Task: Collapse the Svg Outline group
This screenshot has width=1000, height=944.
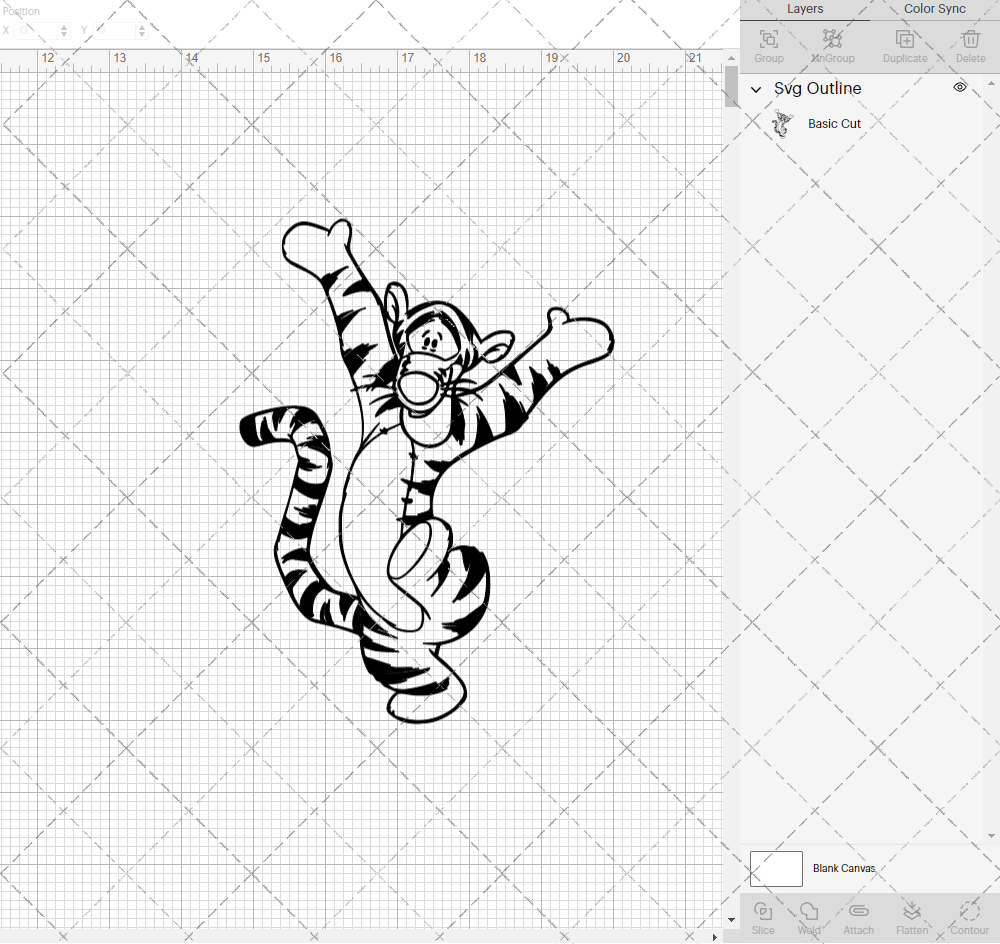Action: click(756, 89)
